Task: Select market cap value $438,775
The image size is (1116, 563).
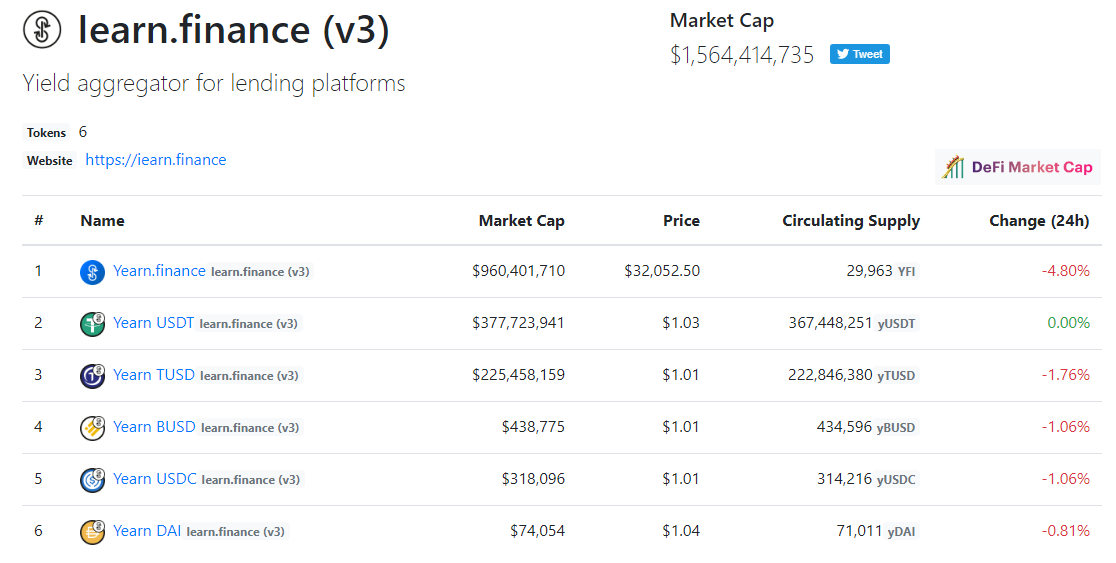Action: (533, 427)
